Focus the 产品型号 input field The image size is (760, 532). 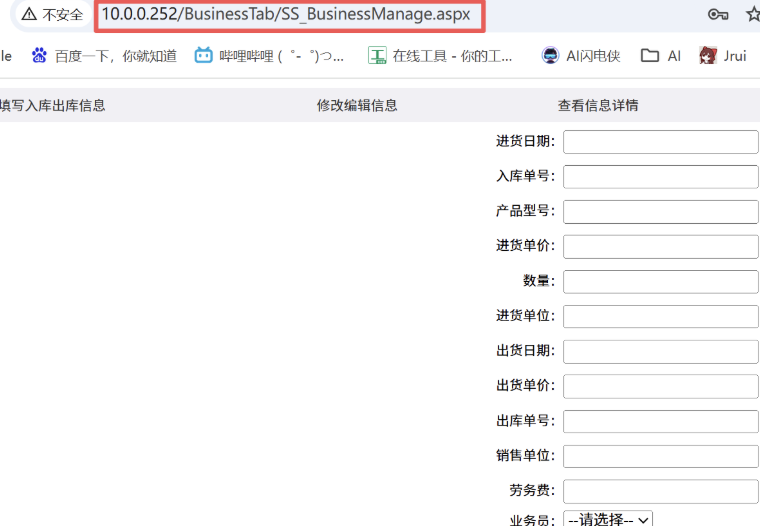(661, 212)
